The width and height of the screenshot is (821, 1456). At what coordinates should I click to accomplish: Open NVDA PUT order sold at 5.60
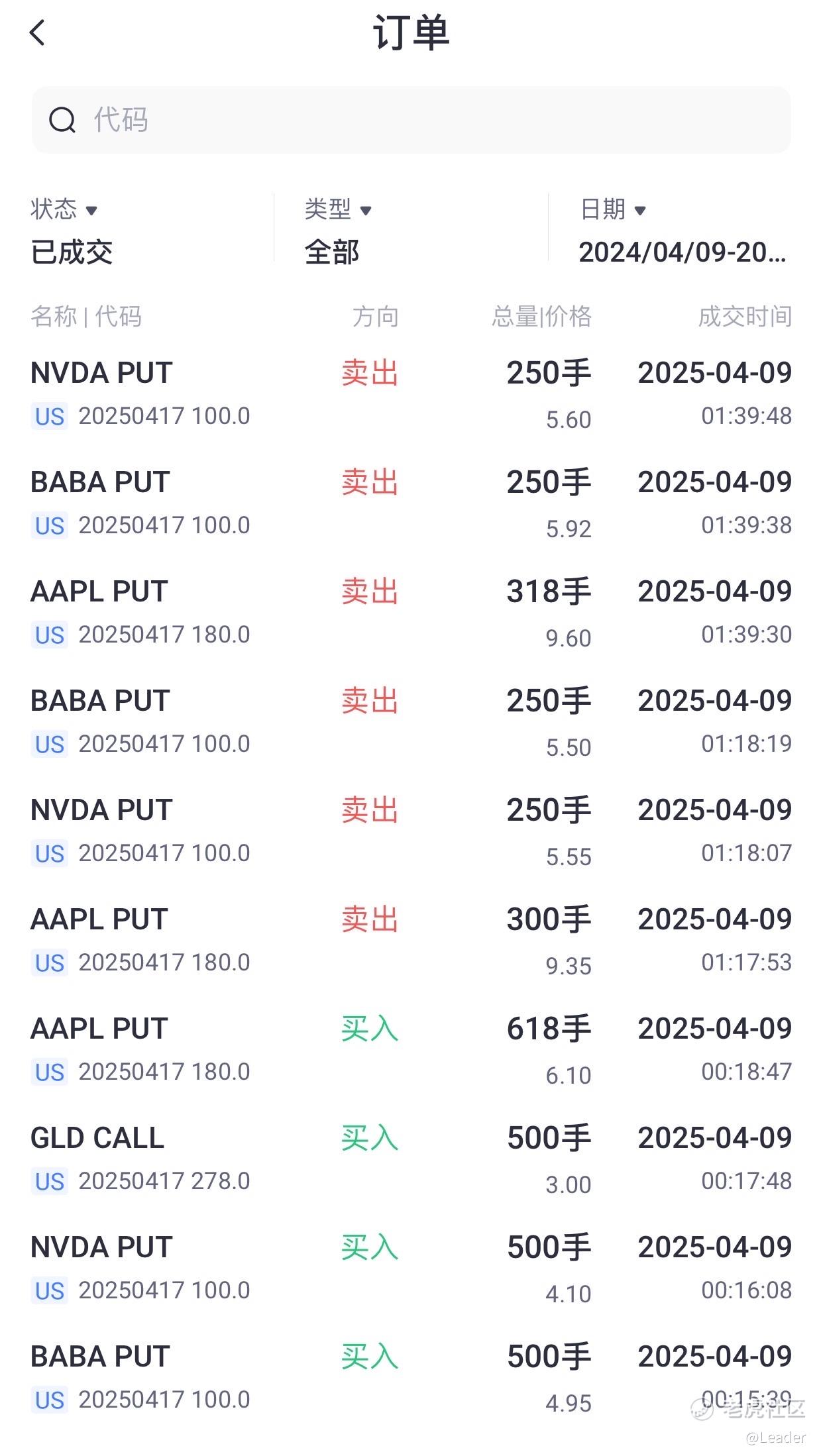coord(410,394)
